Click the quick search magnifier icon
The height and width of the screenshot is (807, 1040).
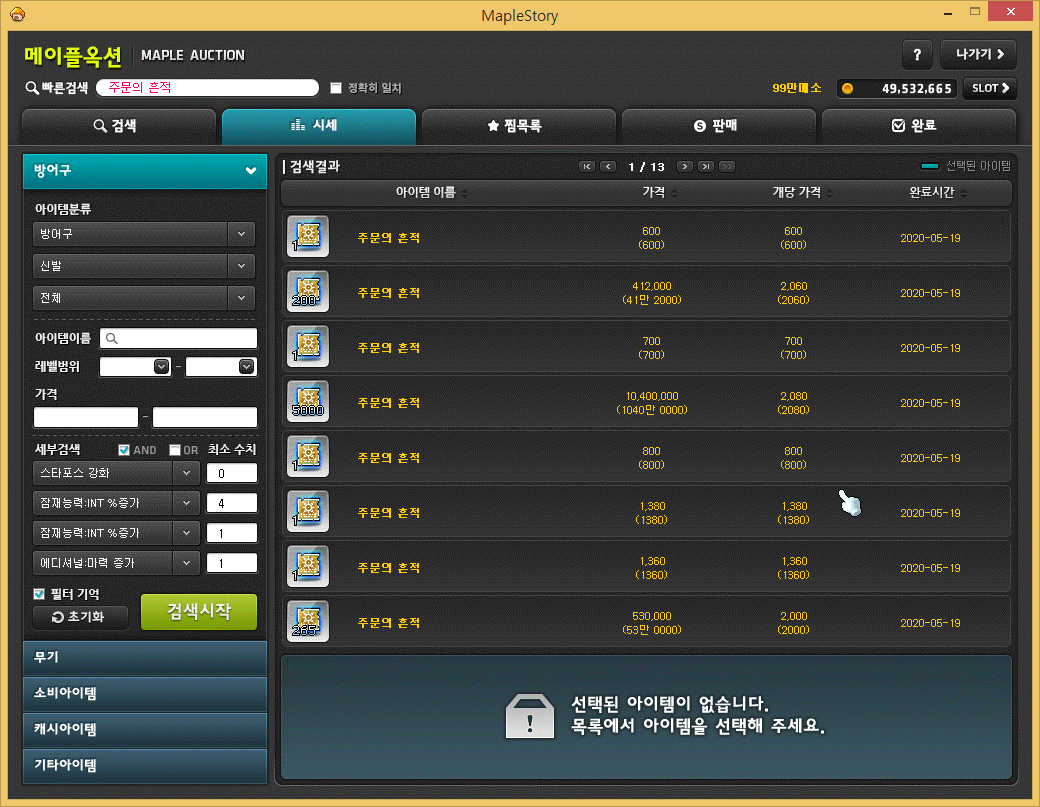(31, 88)
